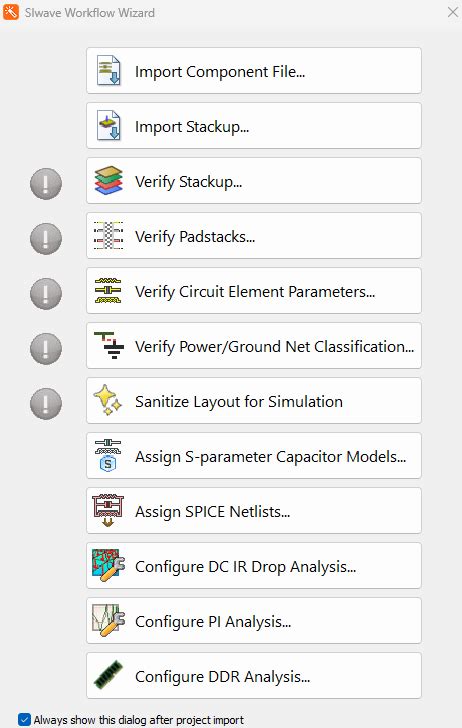The height and width of the screenshot is (728, 462).
Task: Open Assign S-parameter Capacitor Models
Action: 254,455
